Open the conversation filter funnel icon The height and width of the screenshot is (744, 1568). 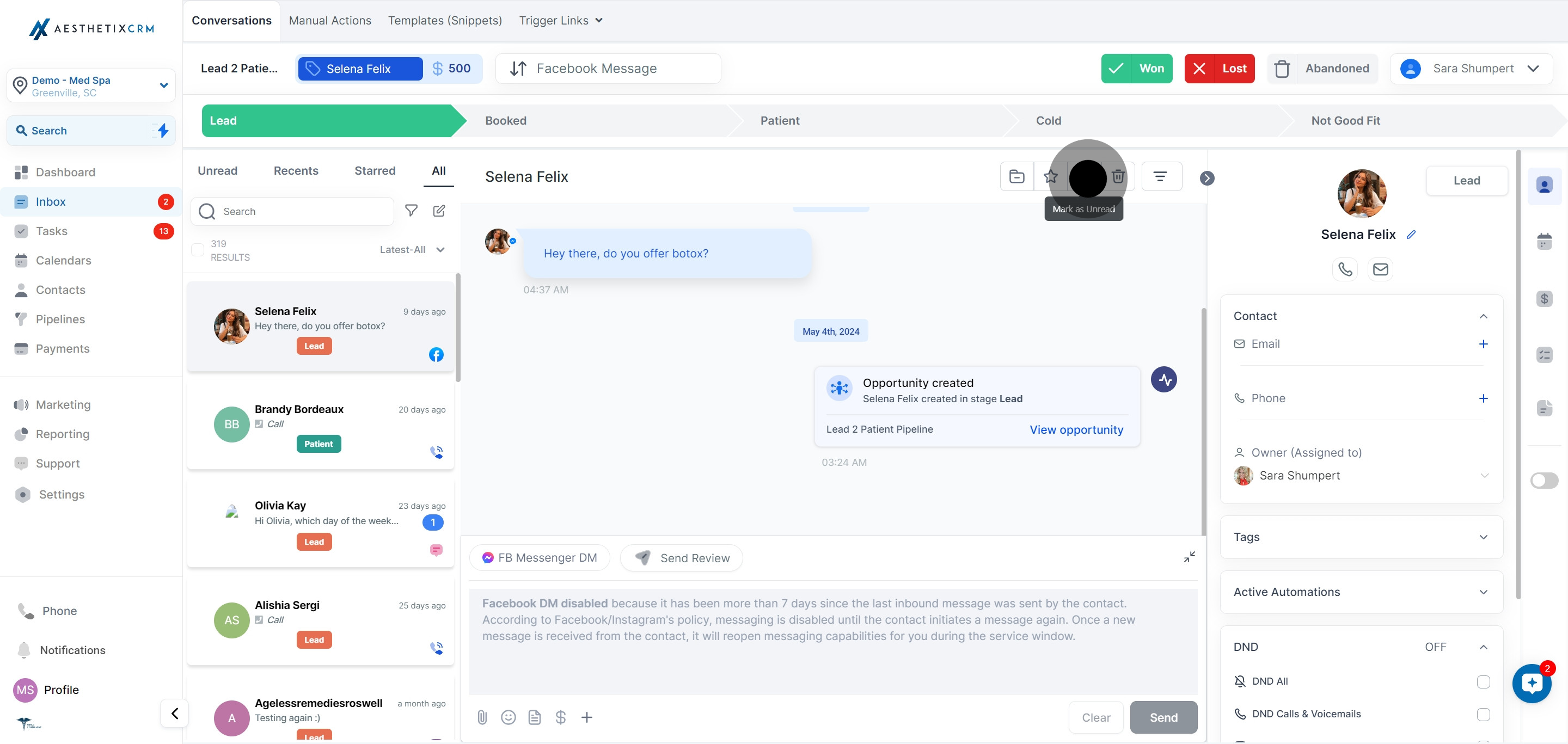coord(412,211)
